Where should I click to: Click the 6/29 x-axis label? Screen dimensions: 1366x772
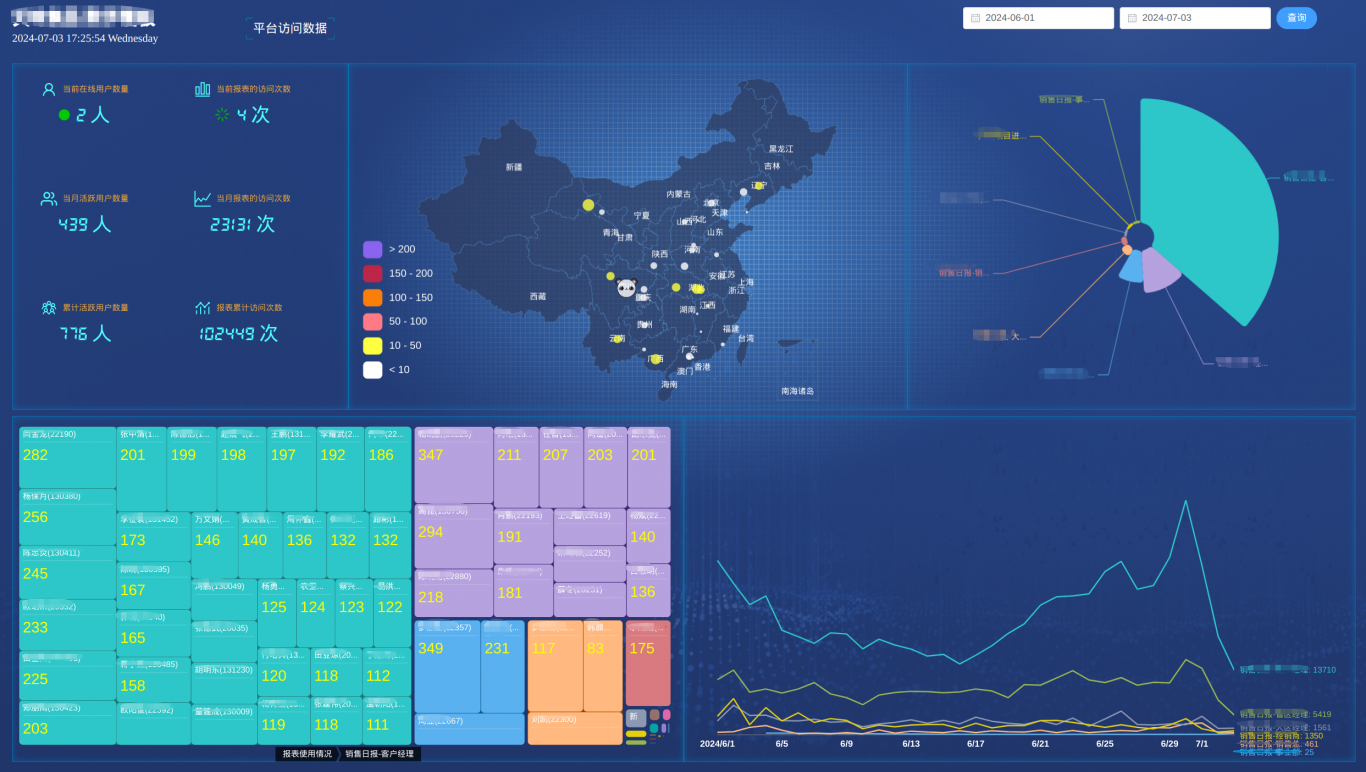tap(1169, 744)
